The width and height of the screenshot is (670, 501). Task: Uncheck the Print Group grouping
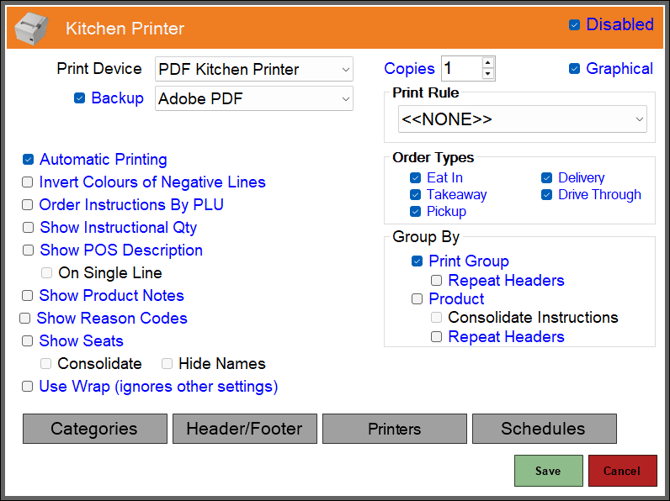click(417, 261)
